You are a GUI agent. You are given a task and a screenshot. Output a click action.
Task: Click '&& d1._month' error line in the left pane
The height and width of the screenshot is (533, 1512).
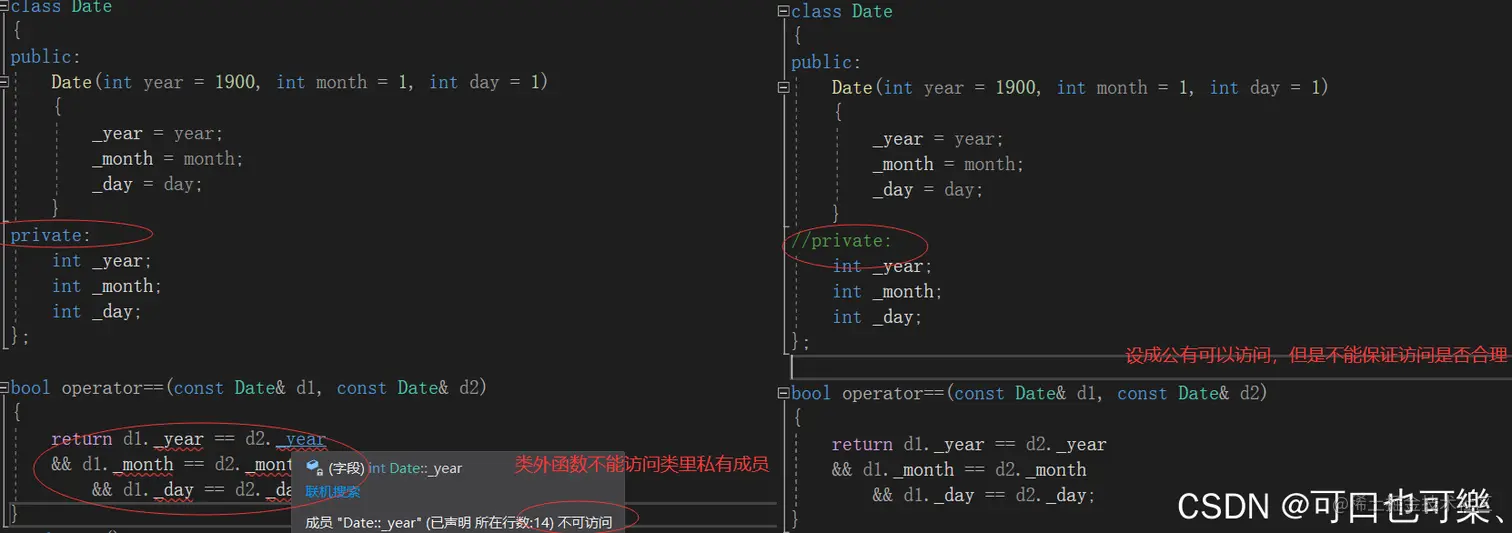pyautogui.click(x=173, y=464)
